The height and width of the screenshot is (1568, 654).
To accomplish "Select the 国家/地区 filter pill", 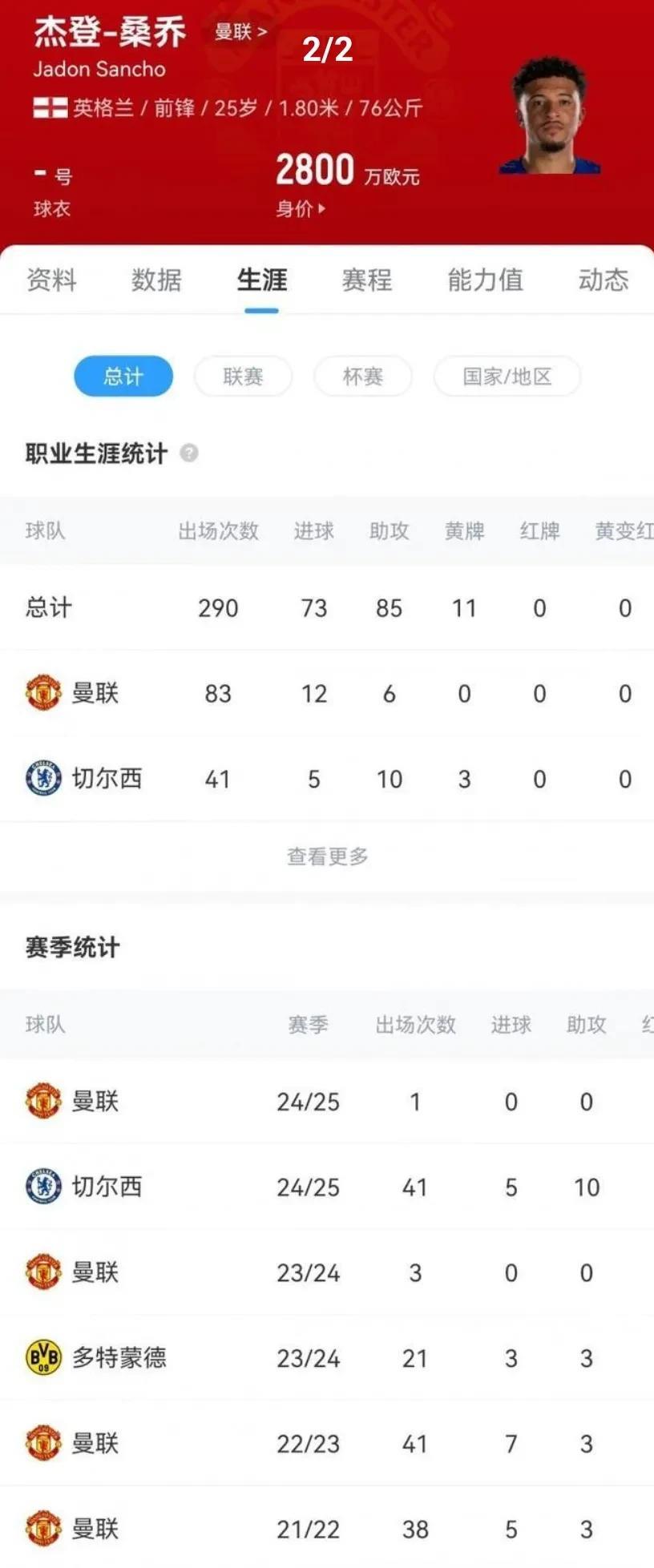I will (x=507, y=377).
